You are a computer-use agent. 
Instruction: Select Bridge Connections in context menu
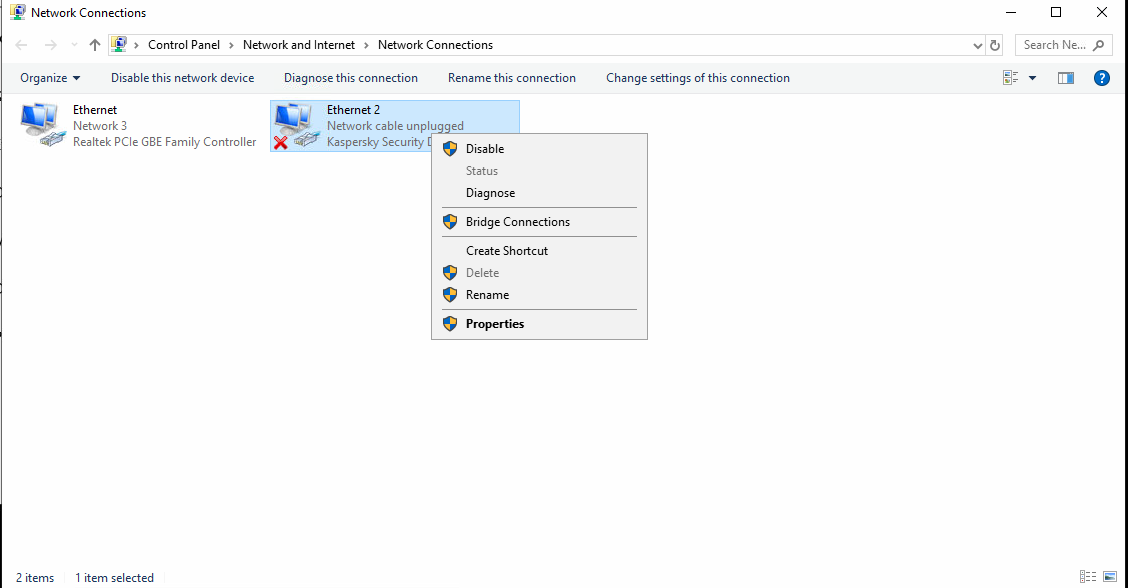[518, 222]
